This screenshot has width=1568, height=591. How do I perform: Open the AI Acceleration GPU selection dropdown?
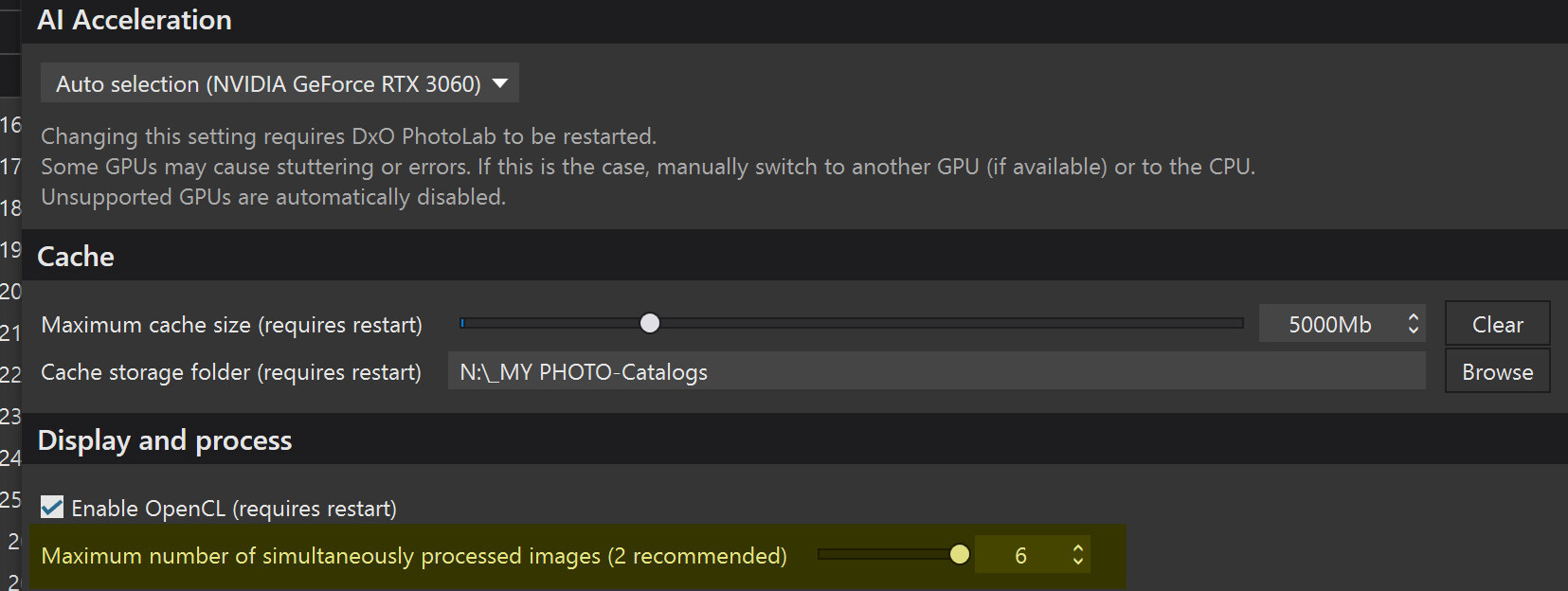(x=279, y=83)
